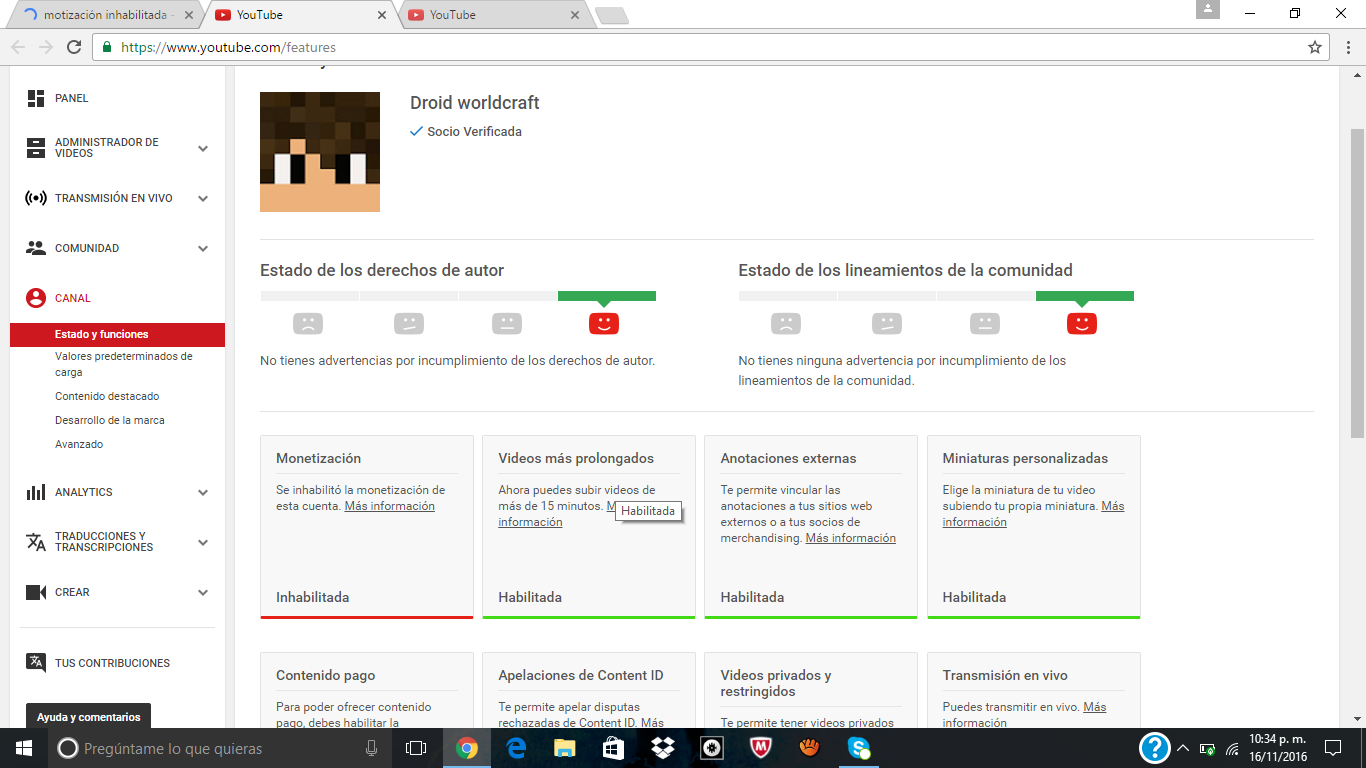Viewport: 1366px width, 768px height.
Task: Click the Comunidad people icon
Action: (36, 248)
